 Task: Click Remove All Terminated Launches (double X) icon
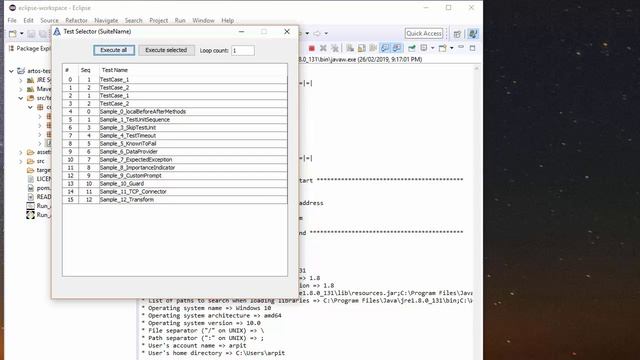335,48
